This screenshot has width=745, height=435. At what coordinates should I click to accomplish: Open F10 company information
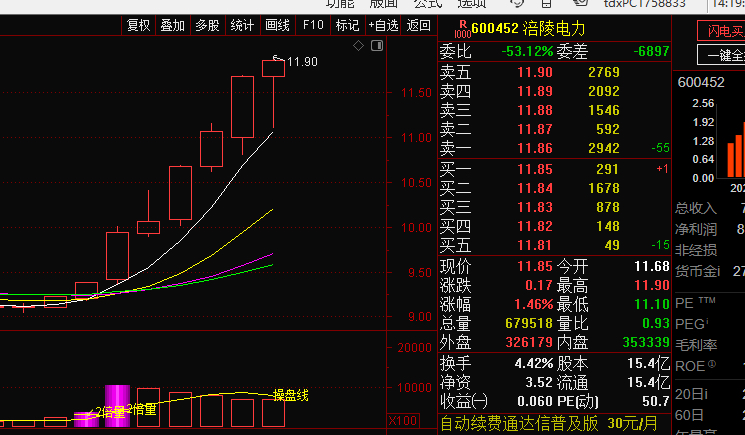(313, 25)
